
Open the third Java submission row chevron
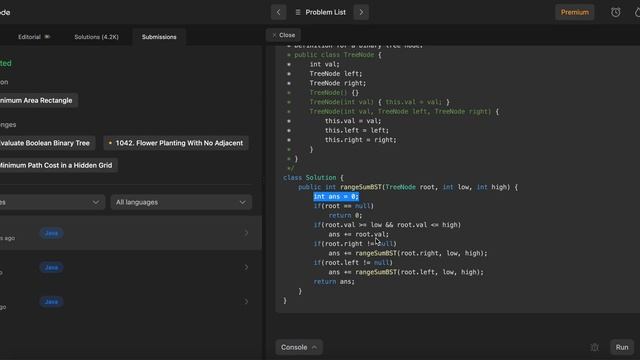tap(246, 301)
